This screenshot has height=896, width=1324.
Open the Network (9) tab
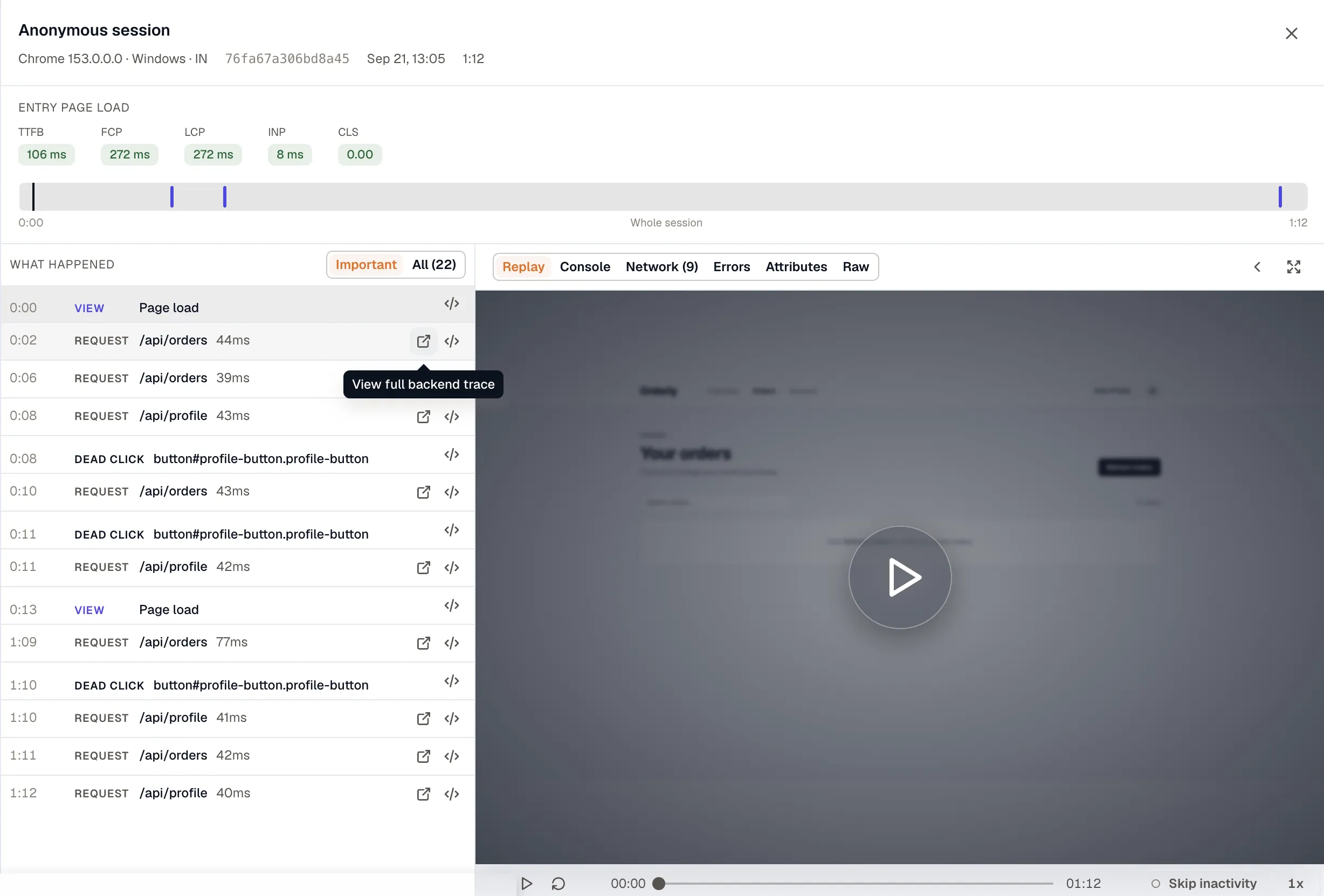tap(661, 266)
